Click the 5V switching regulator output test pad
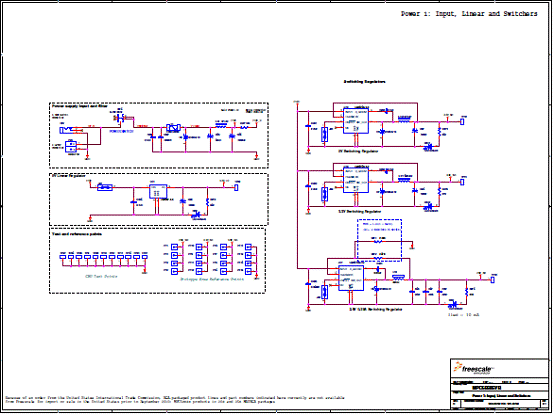The height and width of the screenshot is (415, 554). pos(462,121)
